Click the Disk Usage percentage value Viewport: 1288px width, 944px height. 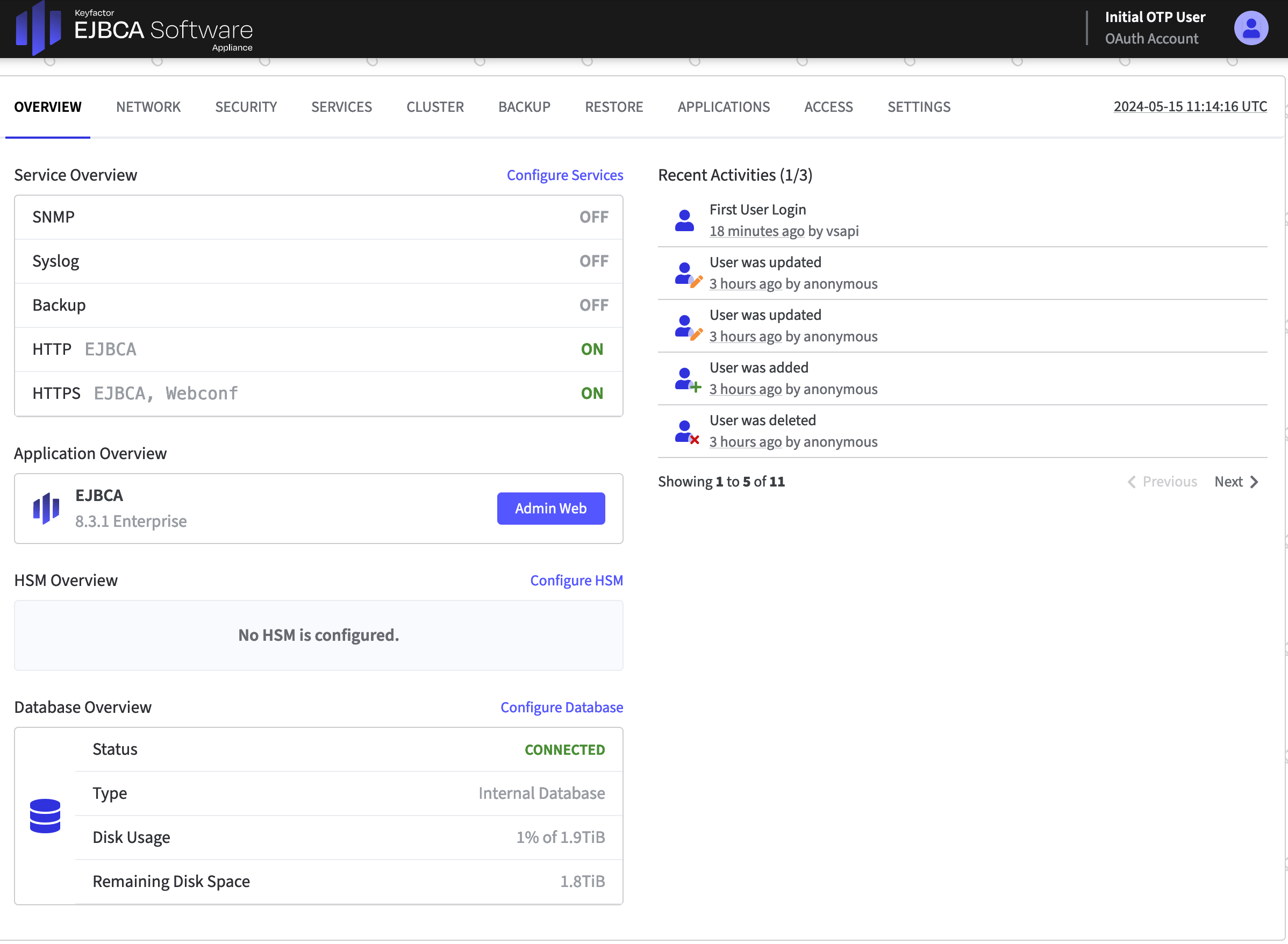tap(560, 837)
